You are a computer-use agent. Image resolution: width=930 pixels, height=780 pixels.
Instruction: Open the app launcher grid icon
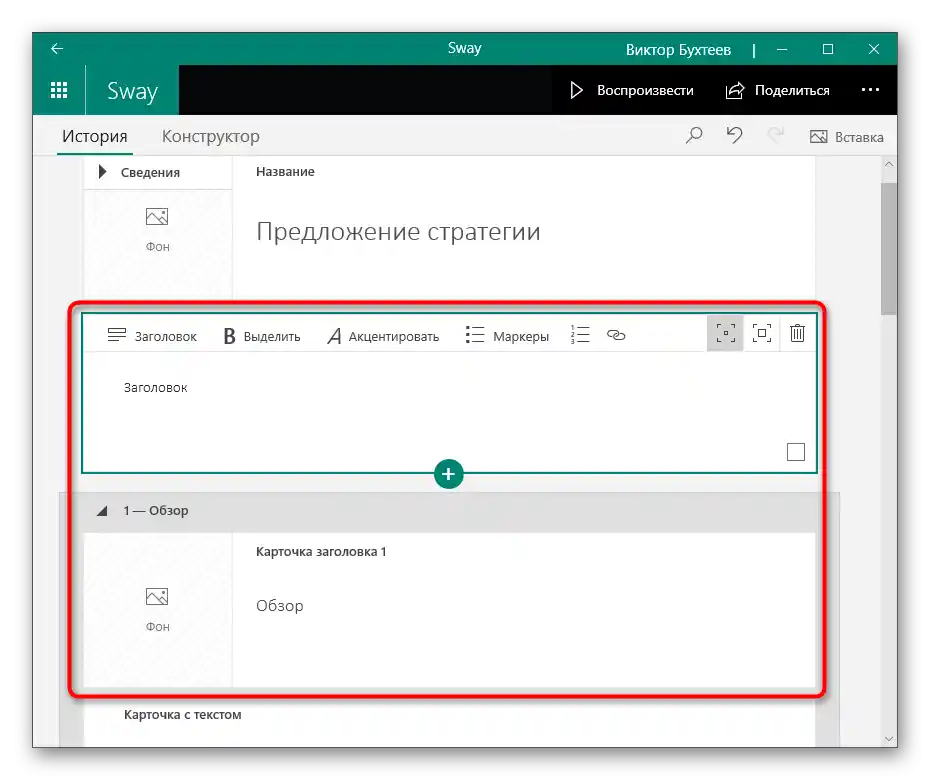[59, 90]
